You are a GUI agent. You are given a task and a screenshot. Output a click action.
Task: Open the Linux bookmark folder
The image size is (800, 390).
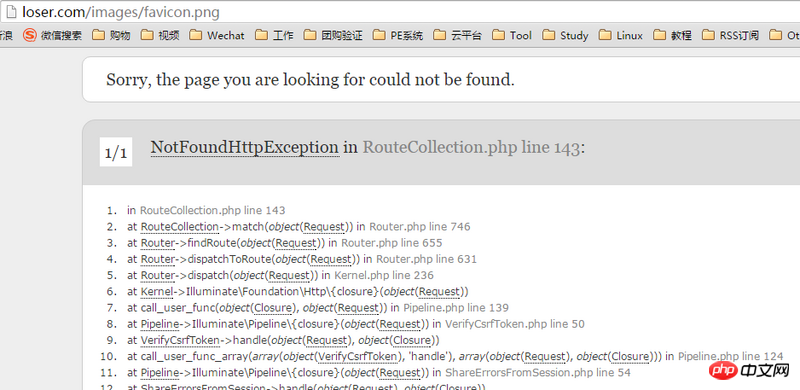pyautogui.click(x=620, y=35)
